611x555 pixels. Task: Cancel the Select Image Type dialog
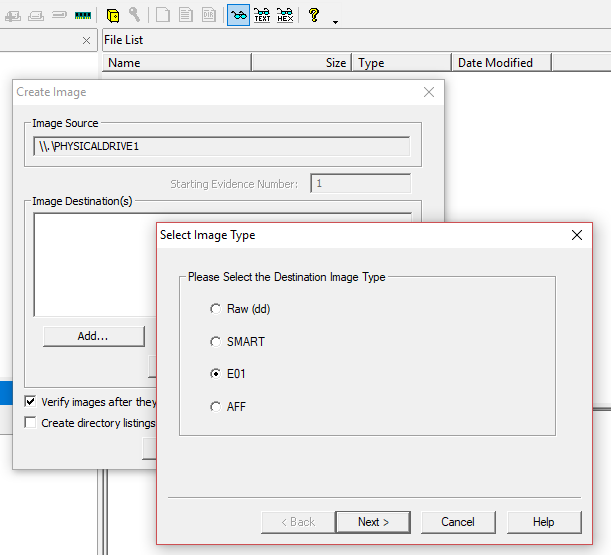pyautogui.click(x=457, y=522)
